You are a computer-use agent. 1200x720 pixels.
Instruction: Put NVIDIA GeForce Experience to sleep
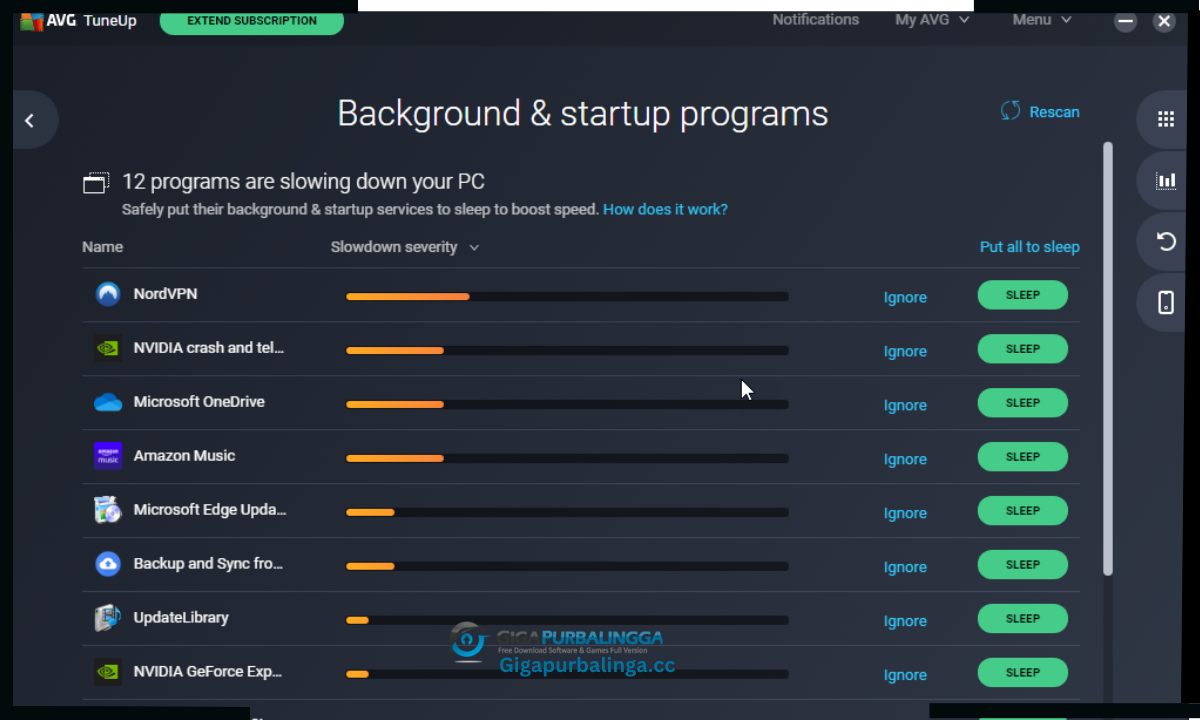(1022, 673)
